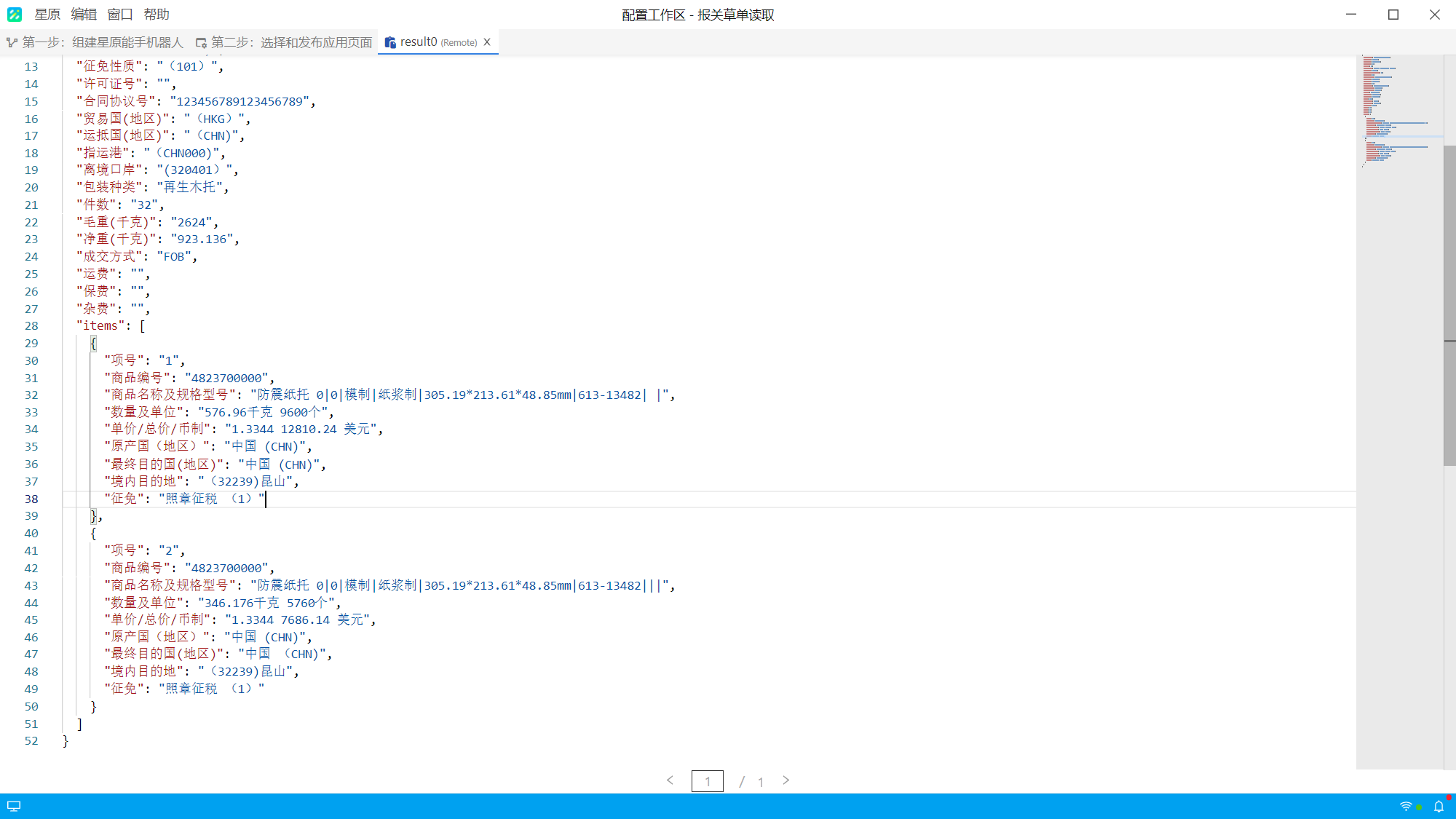Click the file icon on result0 tab
The width and height of the screenshot is (1456, 819).
(x=390, y=43)
